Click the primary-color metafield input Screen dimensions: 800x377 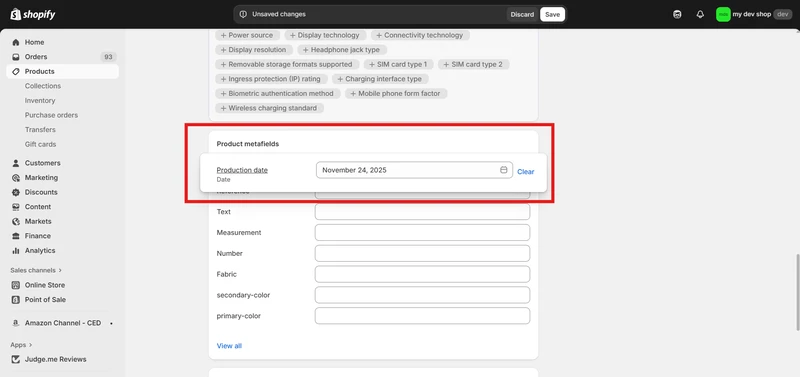pyautogui.click(x=422, y=316)
